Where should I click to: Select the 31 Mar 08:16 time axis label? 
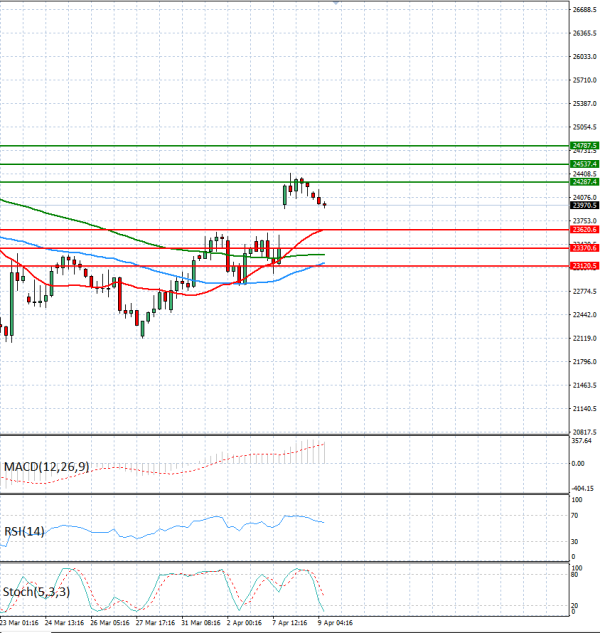click(200, 623)
